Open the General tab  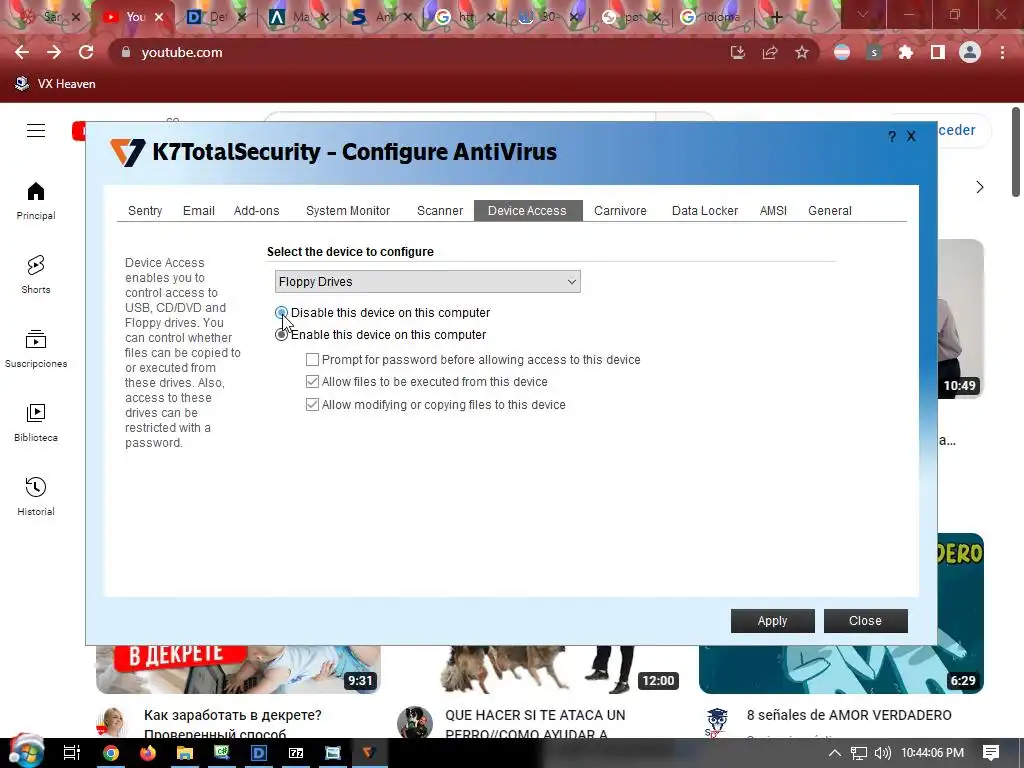point(830,211)
